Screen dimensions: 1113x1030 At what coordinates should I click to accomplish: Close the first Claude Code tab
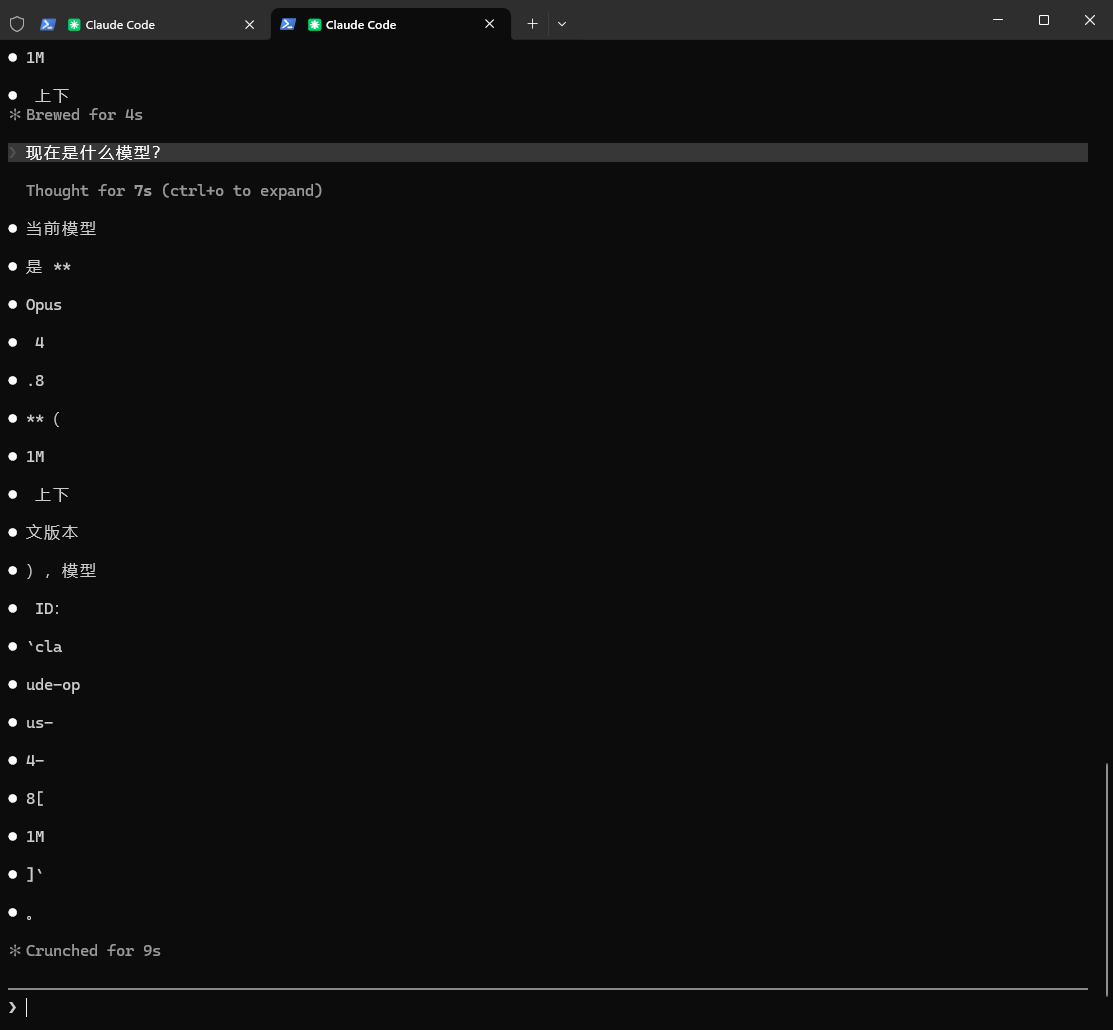click(x=249, y=24)
